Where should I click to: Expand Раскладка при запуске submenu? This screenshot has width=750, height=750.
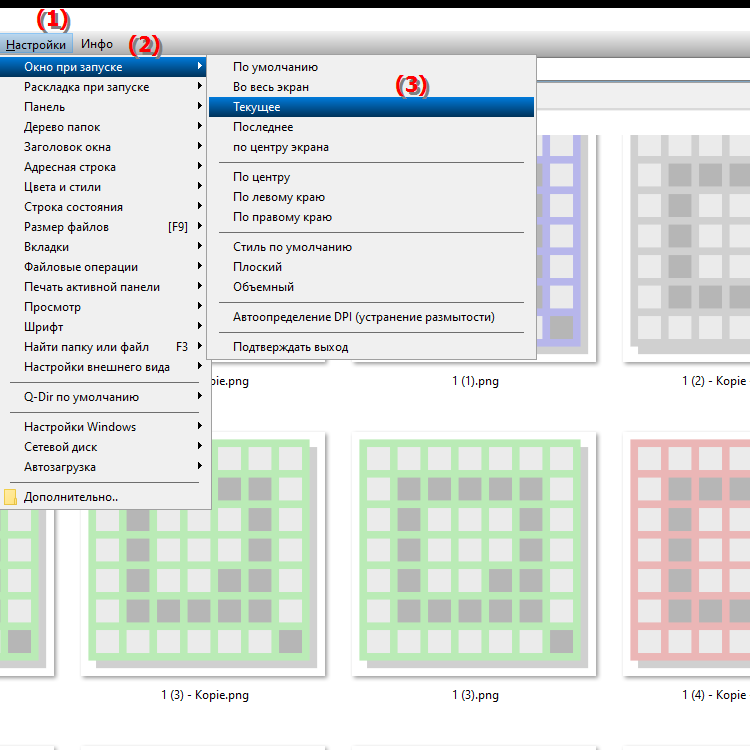pos(103,87)
